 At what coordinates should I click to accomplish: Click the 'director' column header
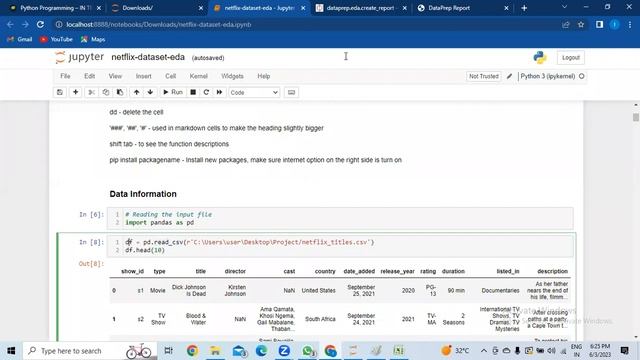(235, 271)
